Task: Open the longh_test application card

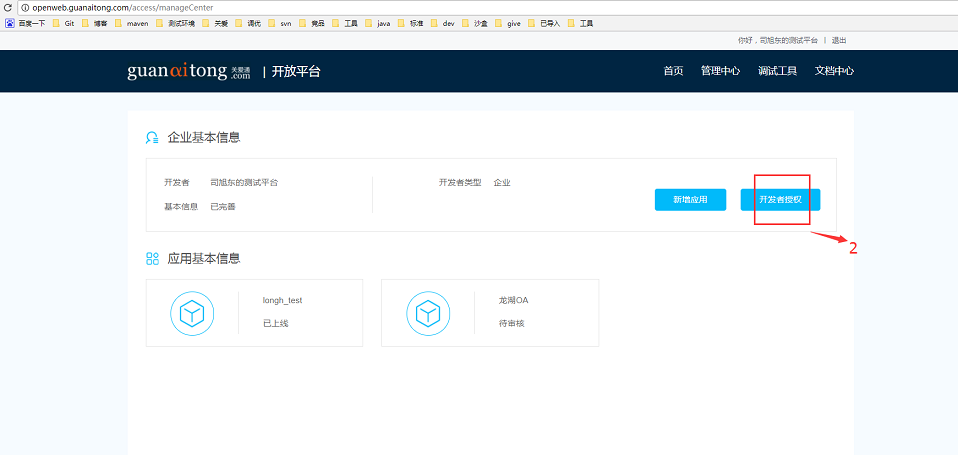Action: [254, 313]
